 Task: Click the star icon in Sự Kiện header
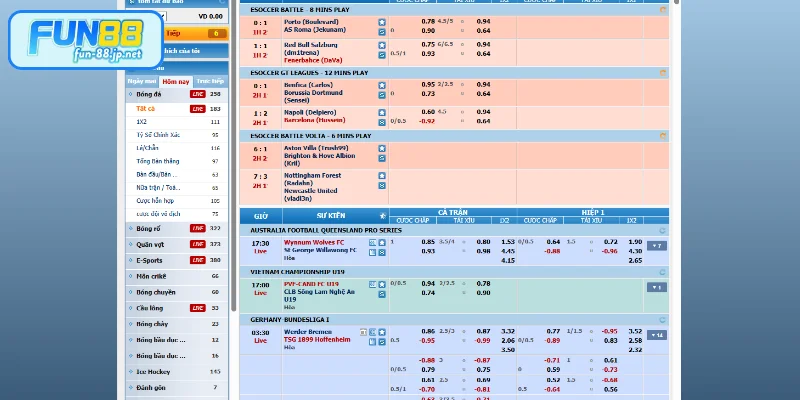[381, 216]
